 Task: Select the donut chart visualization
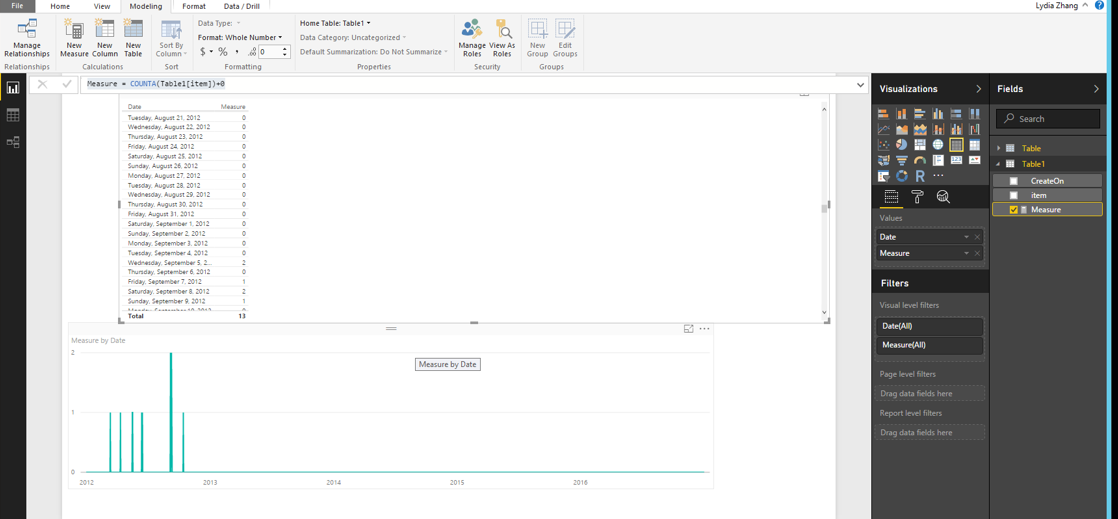point(902,175)
